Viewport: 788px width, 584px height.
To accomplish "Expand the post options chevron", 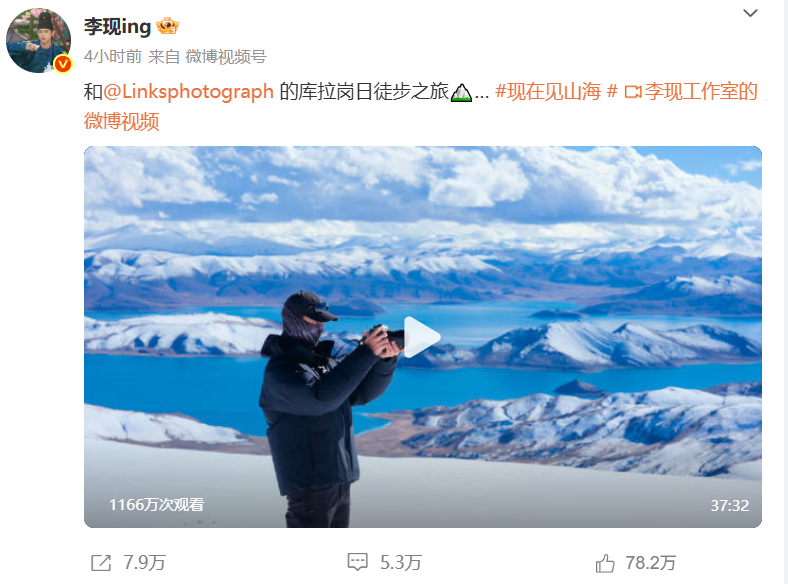I will [x=750, y=13].
